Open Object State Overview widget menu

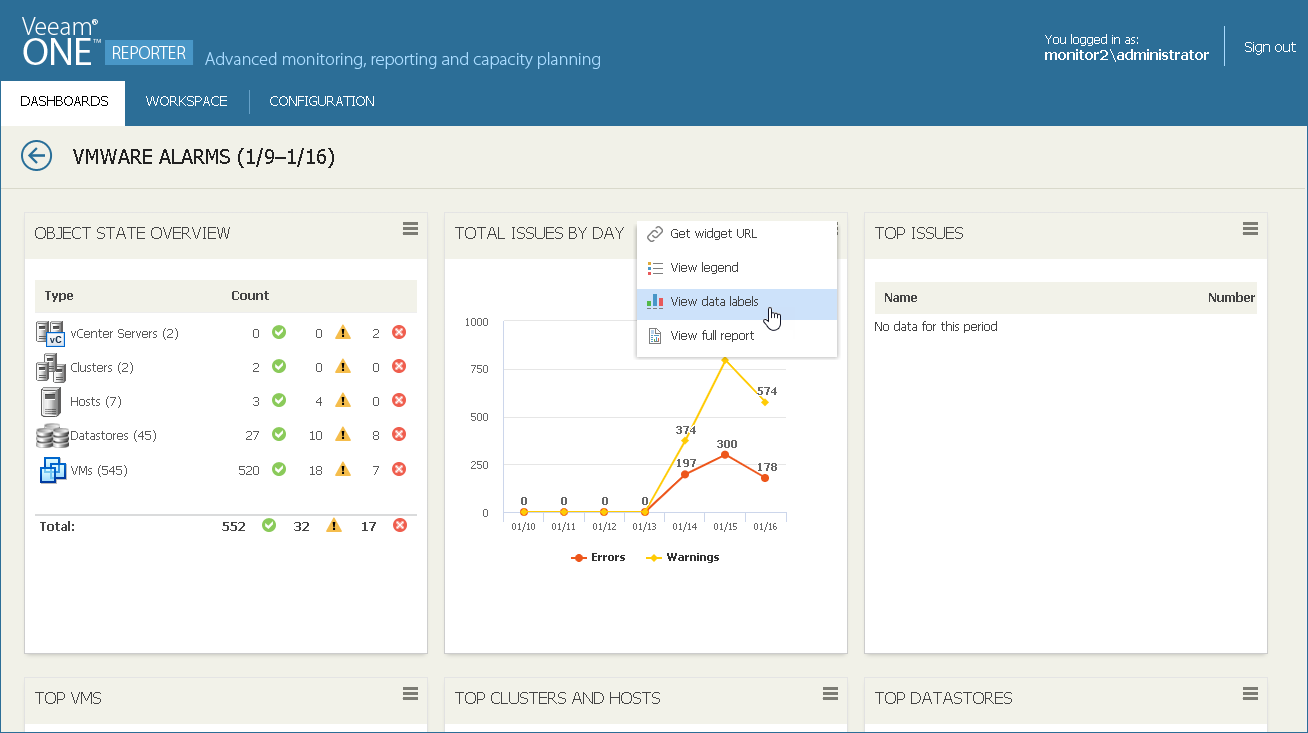(x=410, y=229)
